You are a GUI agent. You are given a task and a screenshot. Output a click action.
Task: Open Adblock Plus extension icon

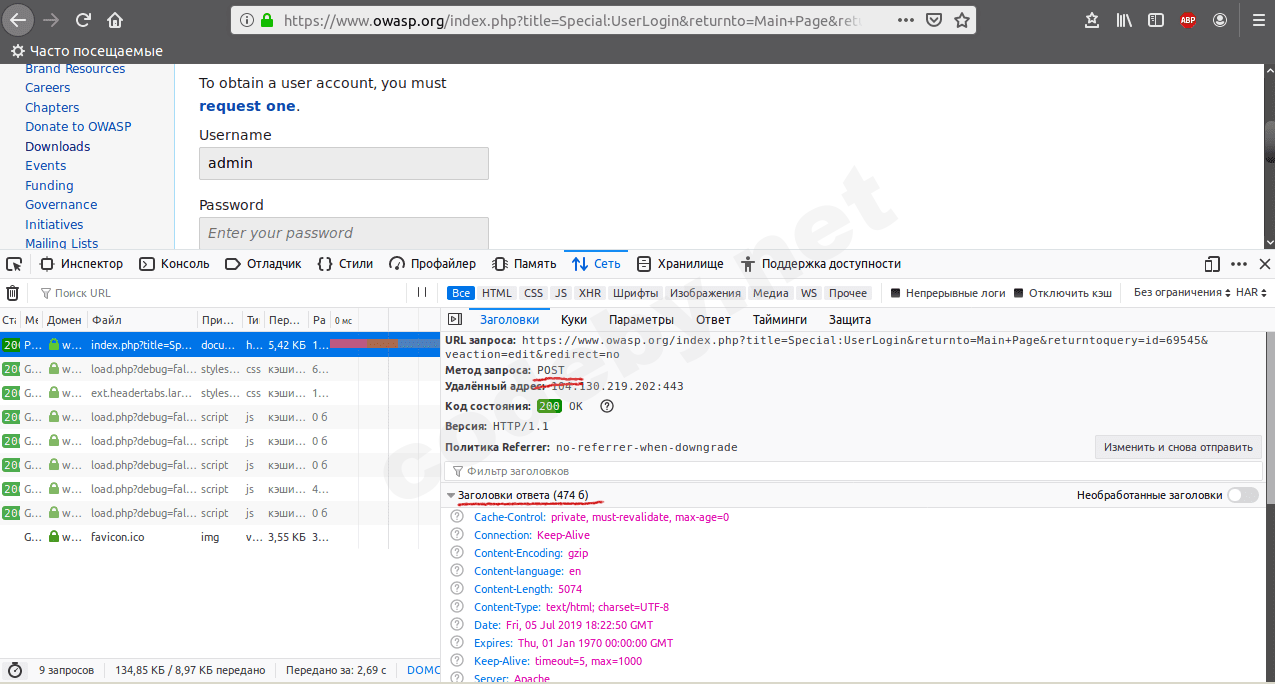(x=1187, y=20)
